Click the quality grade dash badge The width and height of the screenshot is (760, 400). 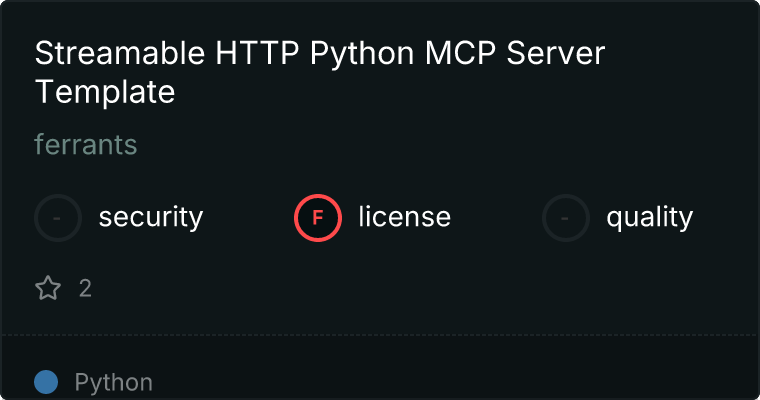click(566, 217)
